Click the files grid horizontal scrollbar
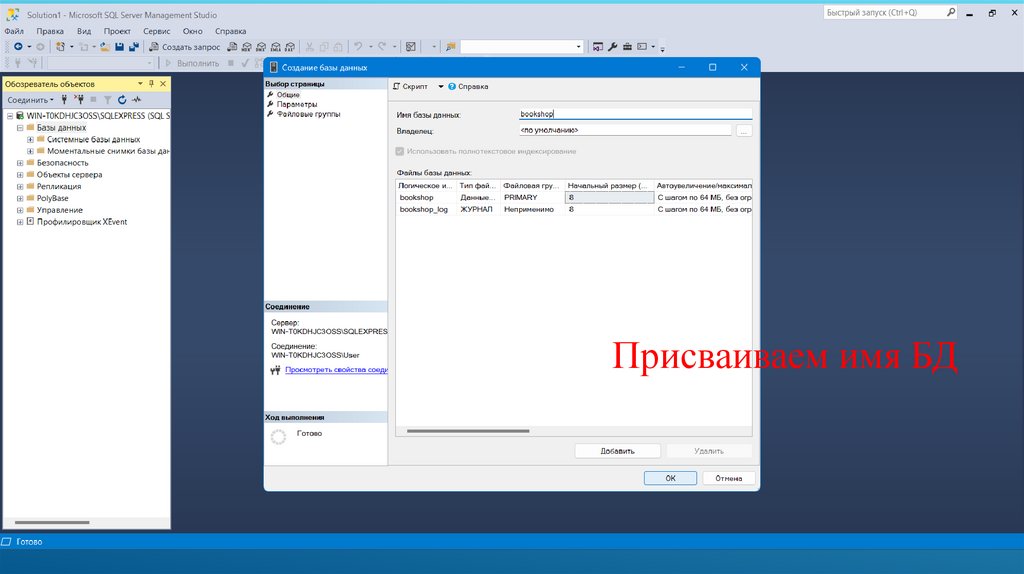Image resolution: width=1024 pixels, height=574 pixels. [468, 431]
